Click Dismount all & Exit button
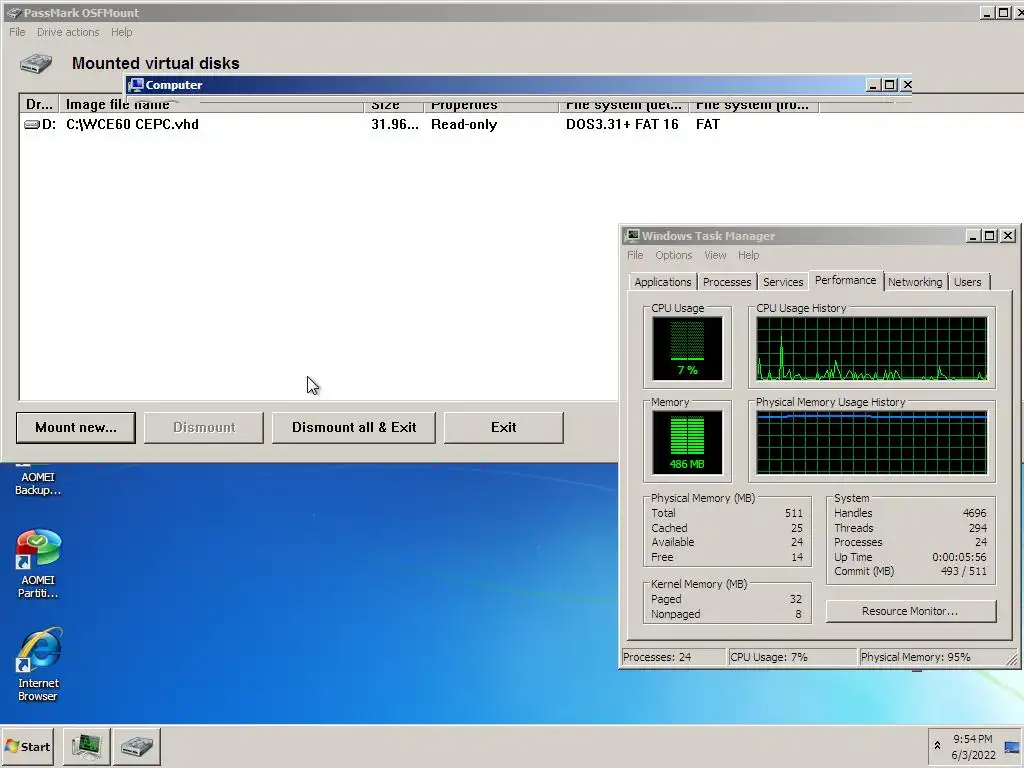Viewport: 1024px width, 768px height. pos(353,428)
